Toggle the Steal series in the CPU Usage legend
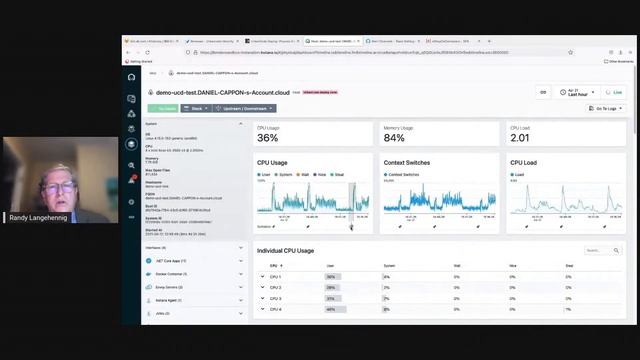Screen dimensions: 640x360 [337, 175]
